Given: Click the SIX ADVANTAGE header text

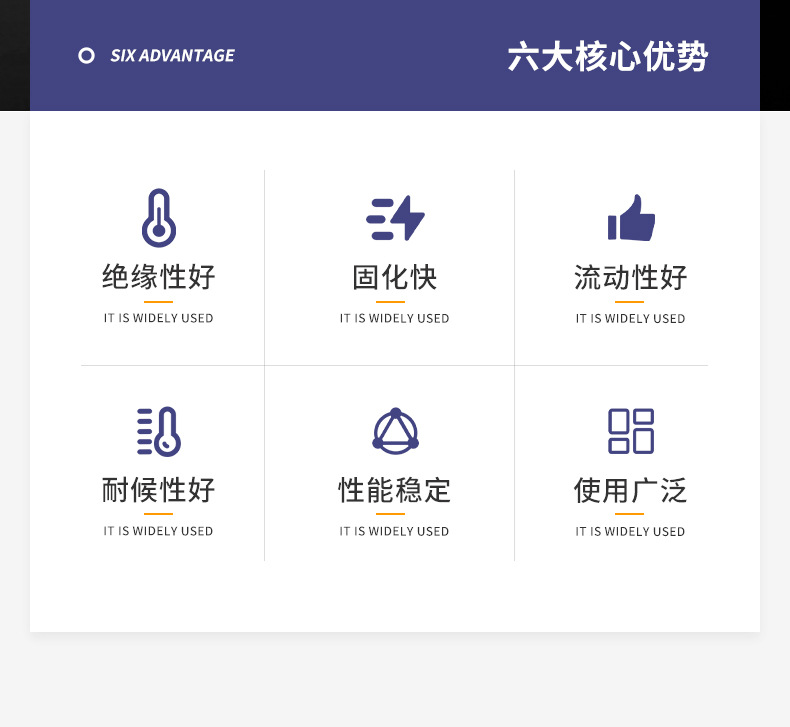Looking at the screenshot, I should coord(172,56).
